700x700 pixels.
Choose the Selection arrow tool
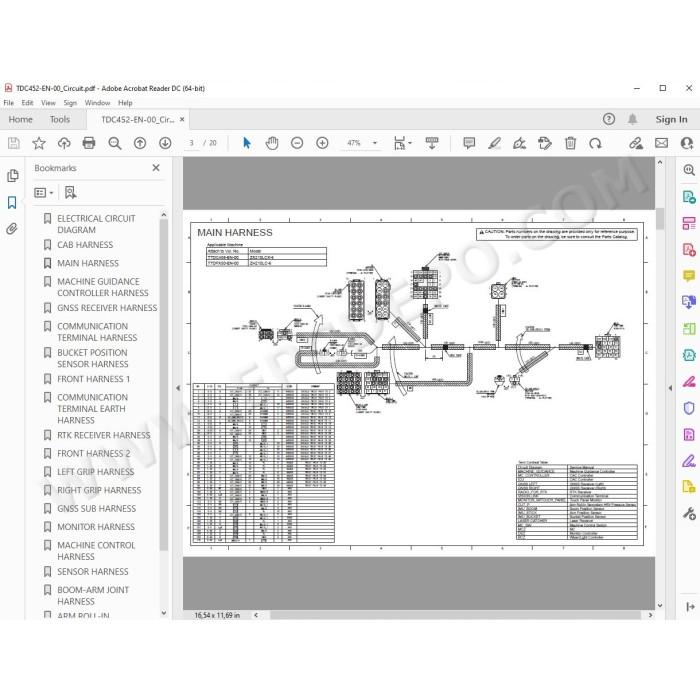click(x=246, y=143)
